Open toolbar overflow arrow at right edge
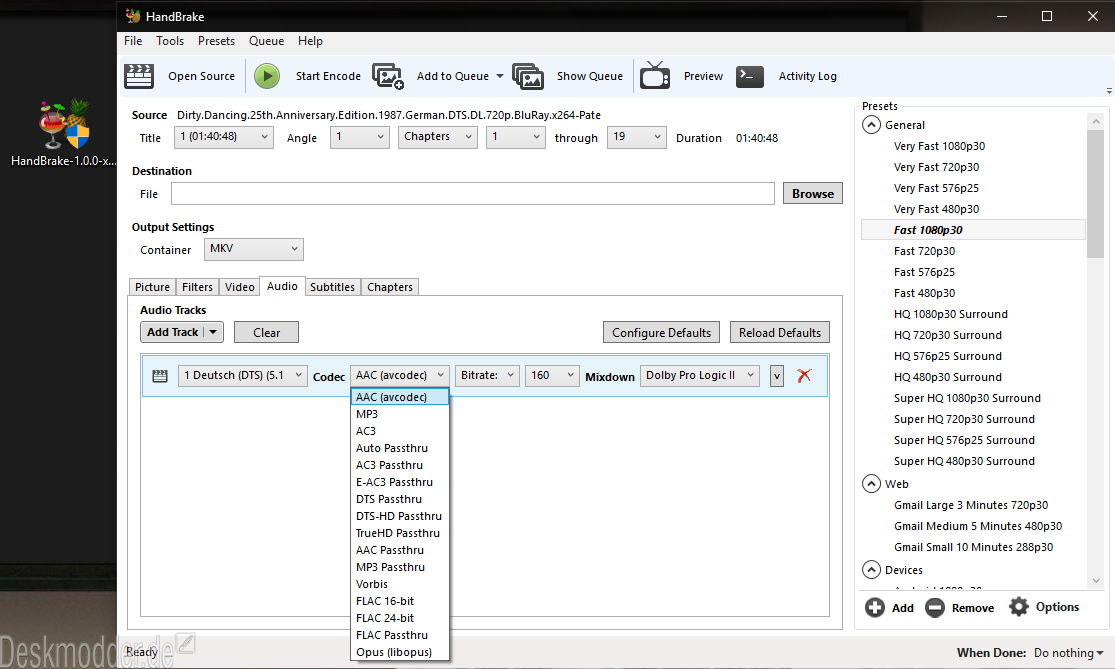The image size is (1115, 669). [x=1109, y=91]
